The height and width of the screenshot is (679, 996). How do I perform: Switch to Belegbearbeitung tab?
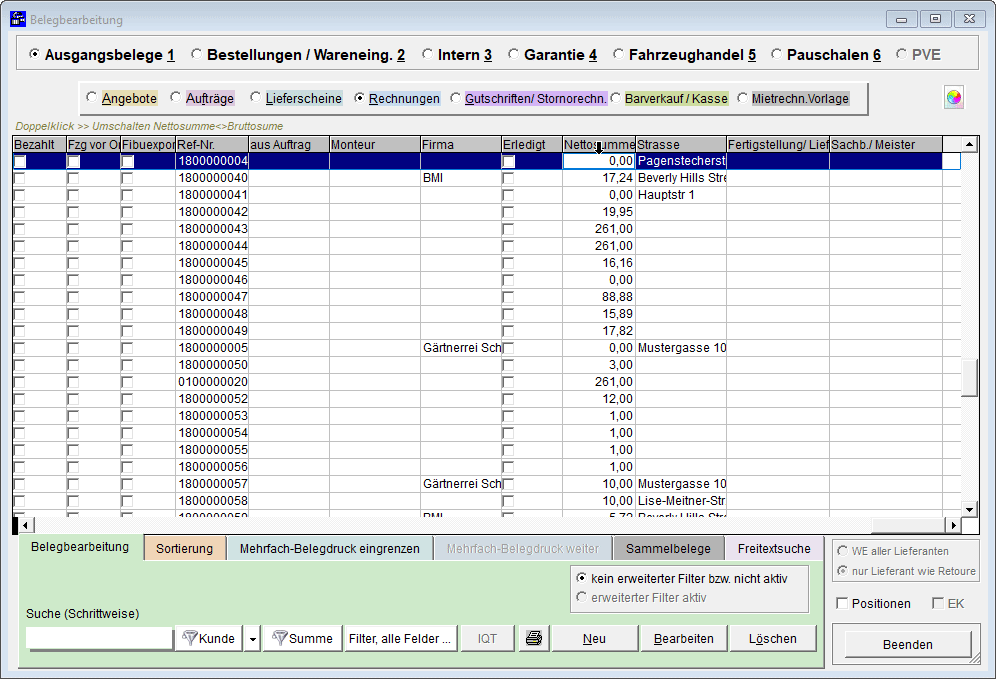pyautogui.click(x=80, y=547)
